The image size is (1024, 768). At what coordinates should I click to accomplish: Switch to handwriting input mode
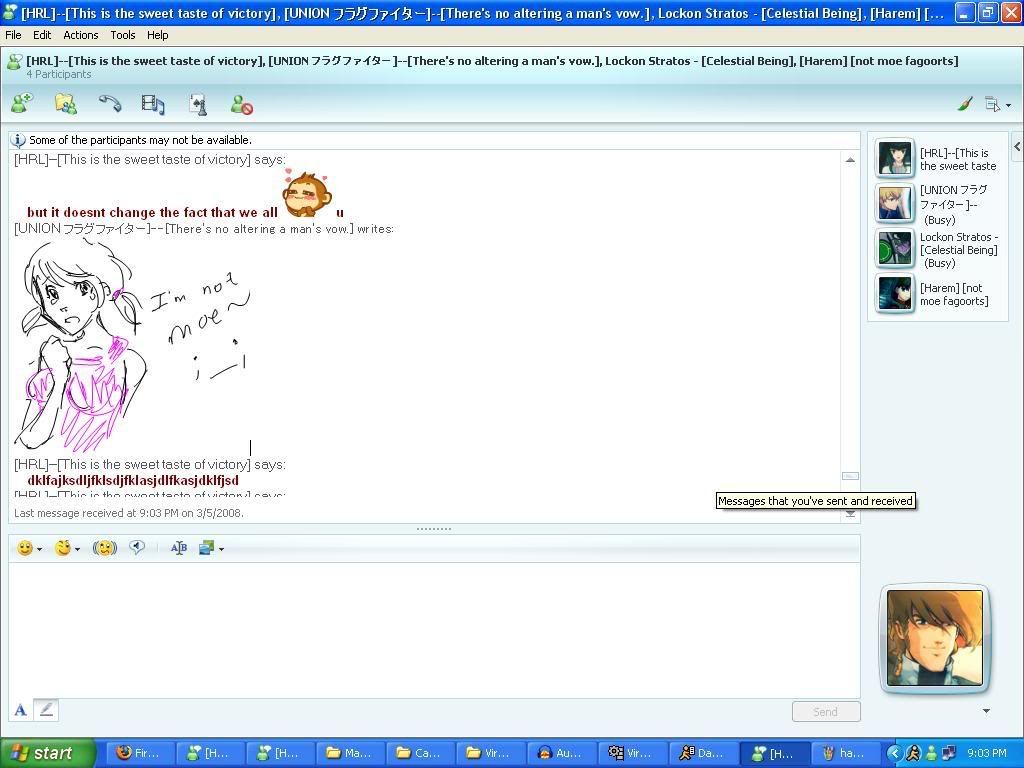46,710
